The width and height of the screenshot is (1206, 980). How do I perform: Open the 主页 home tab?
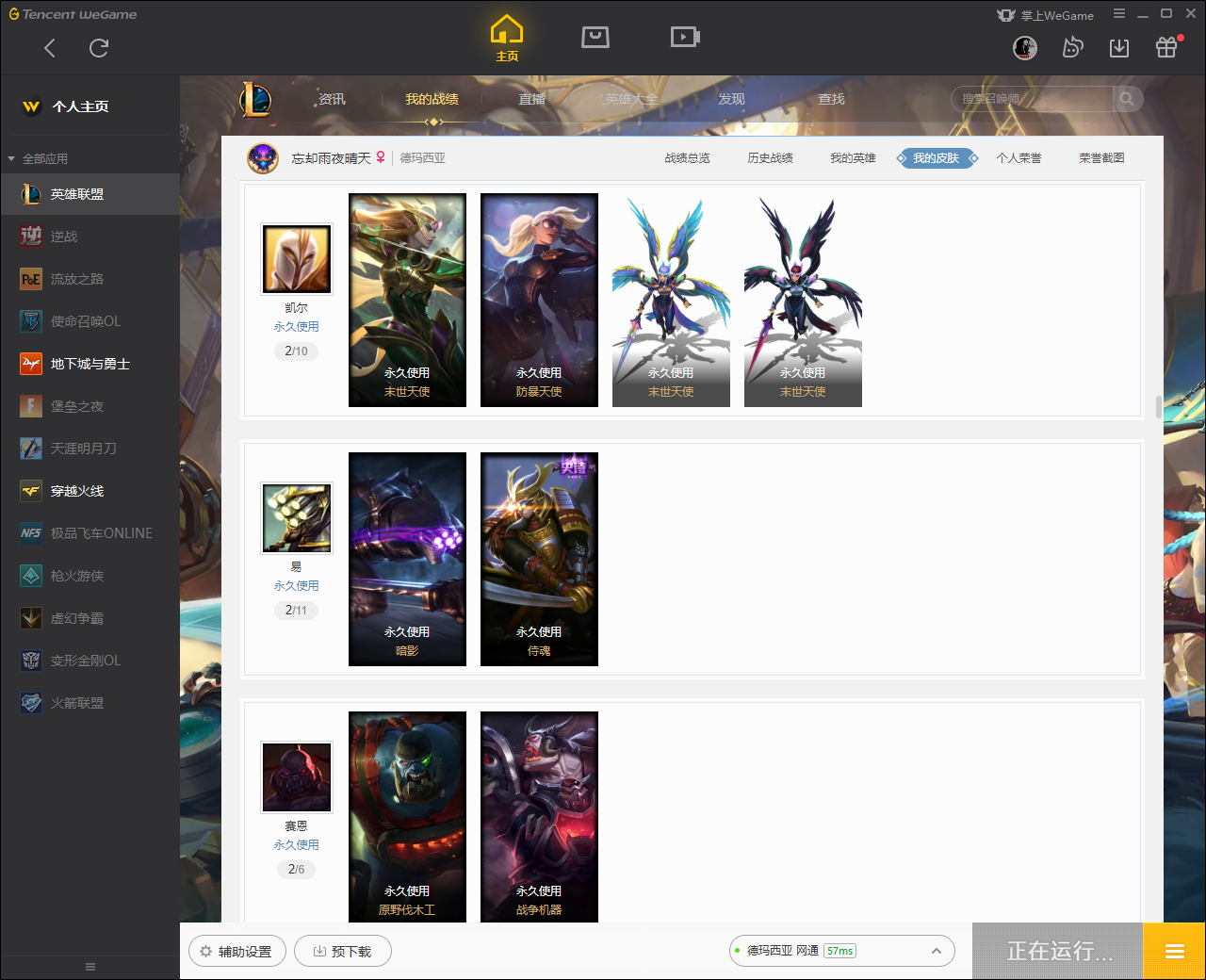pos(507,39)
